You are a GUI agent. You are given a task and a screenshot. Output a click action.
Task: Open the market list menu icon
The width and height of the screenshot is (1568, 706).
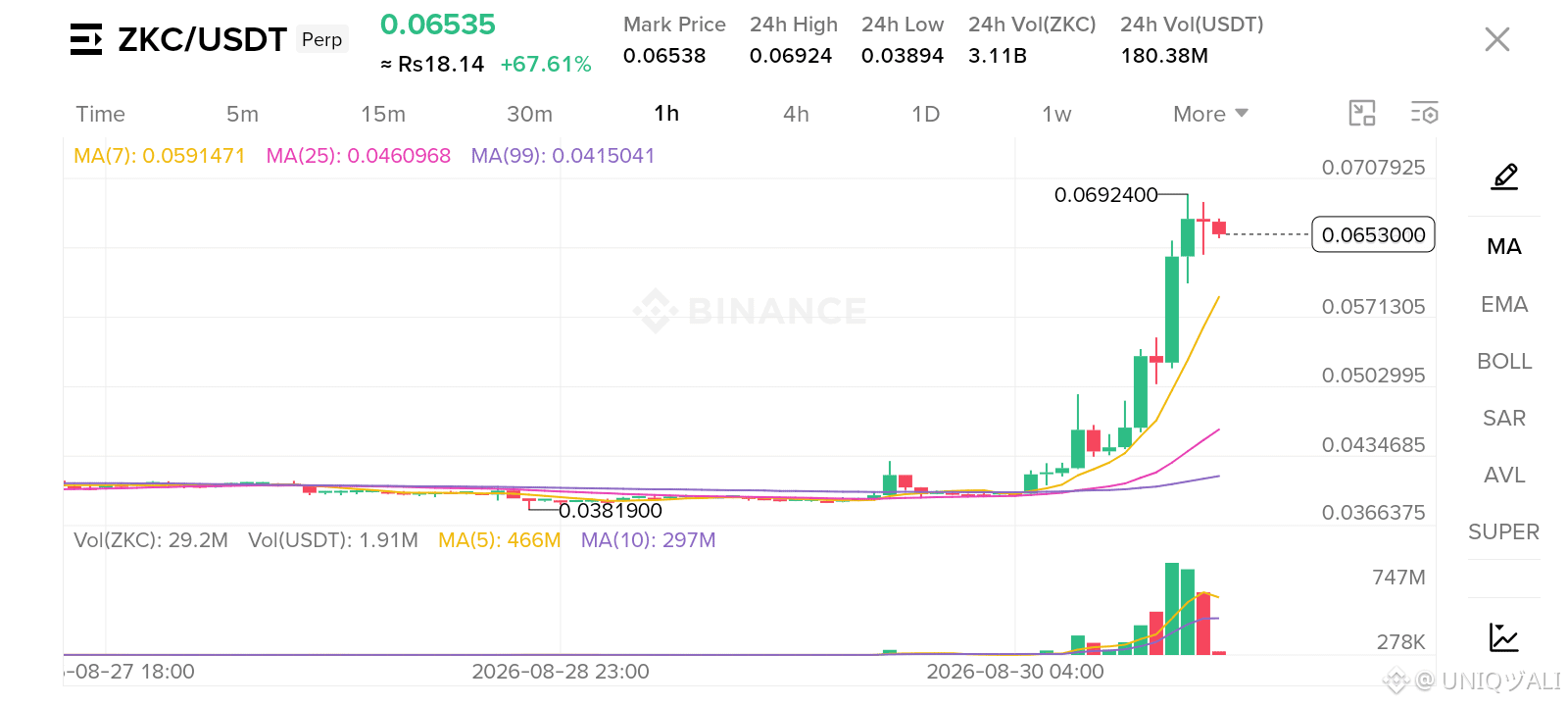coord(86,39)
